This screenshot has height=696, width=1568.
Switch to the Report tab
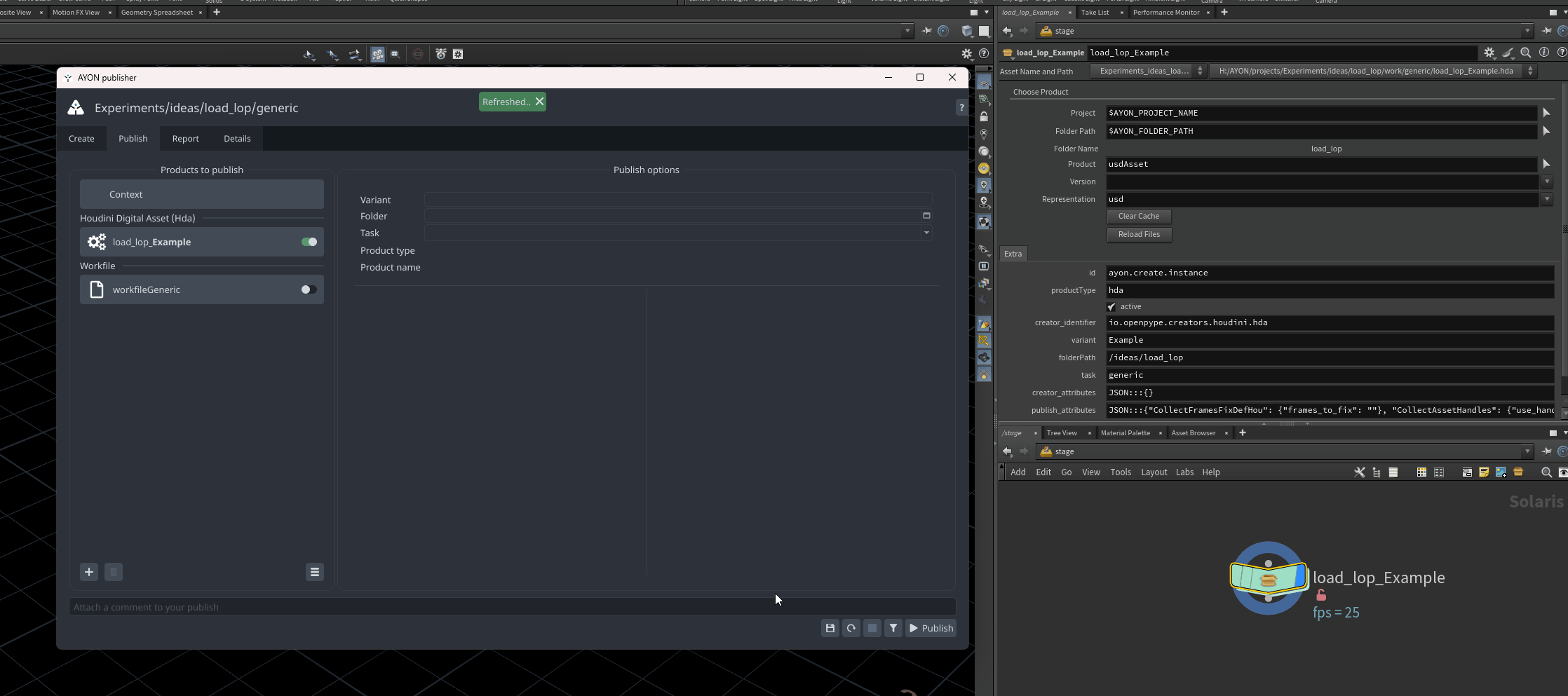(186, 139)
